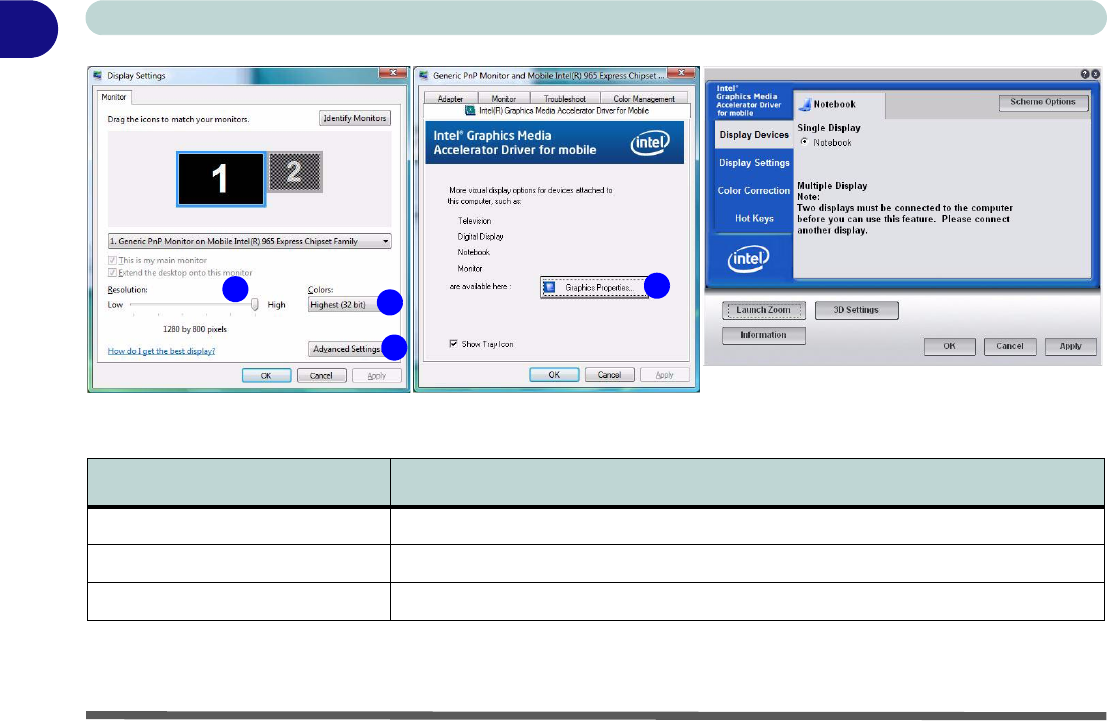
Task: Open the Monitor tab in Generic PnP window
Action: [x=503, y=99]
